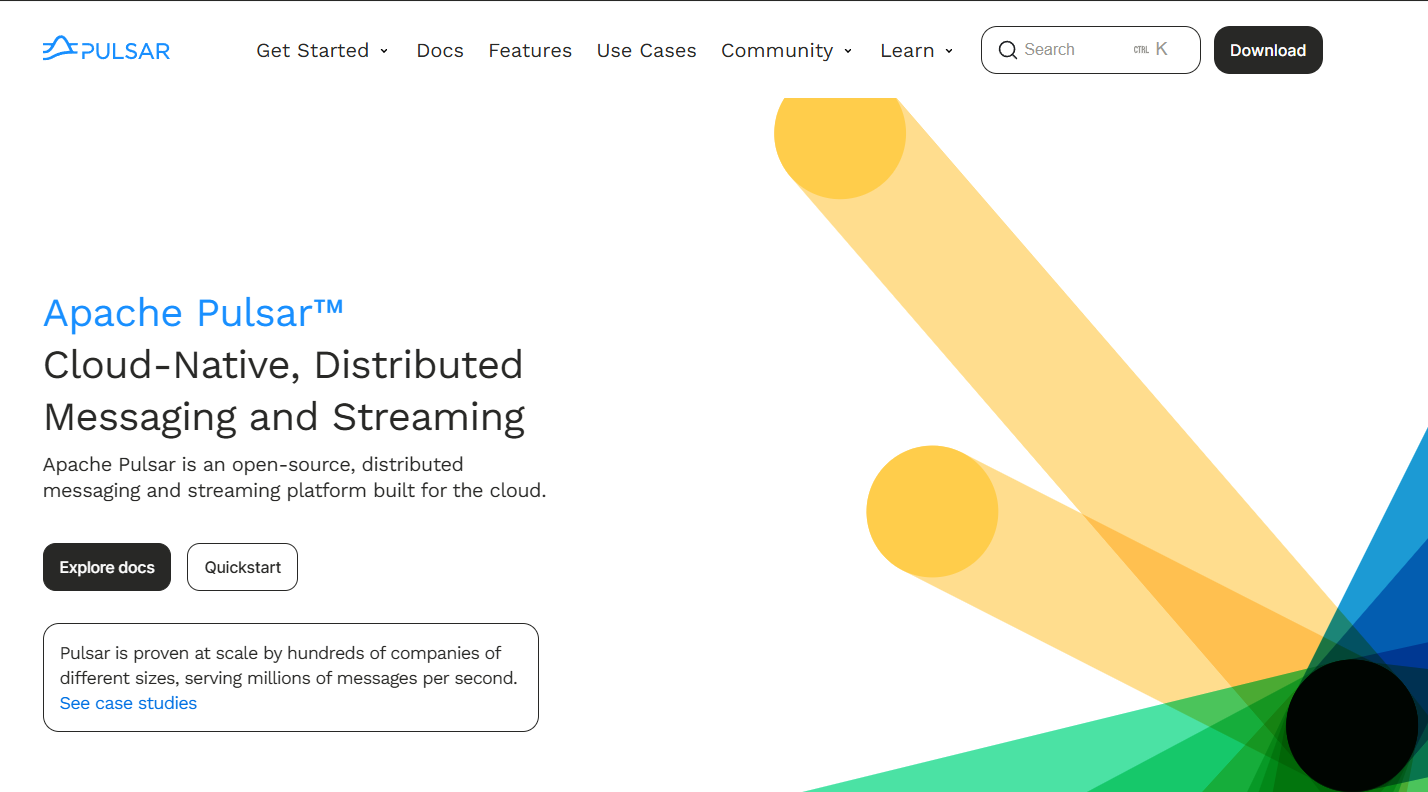
Task: Expand the Community chevron arrow
Action: click(x=848, y=51)
